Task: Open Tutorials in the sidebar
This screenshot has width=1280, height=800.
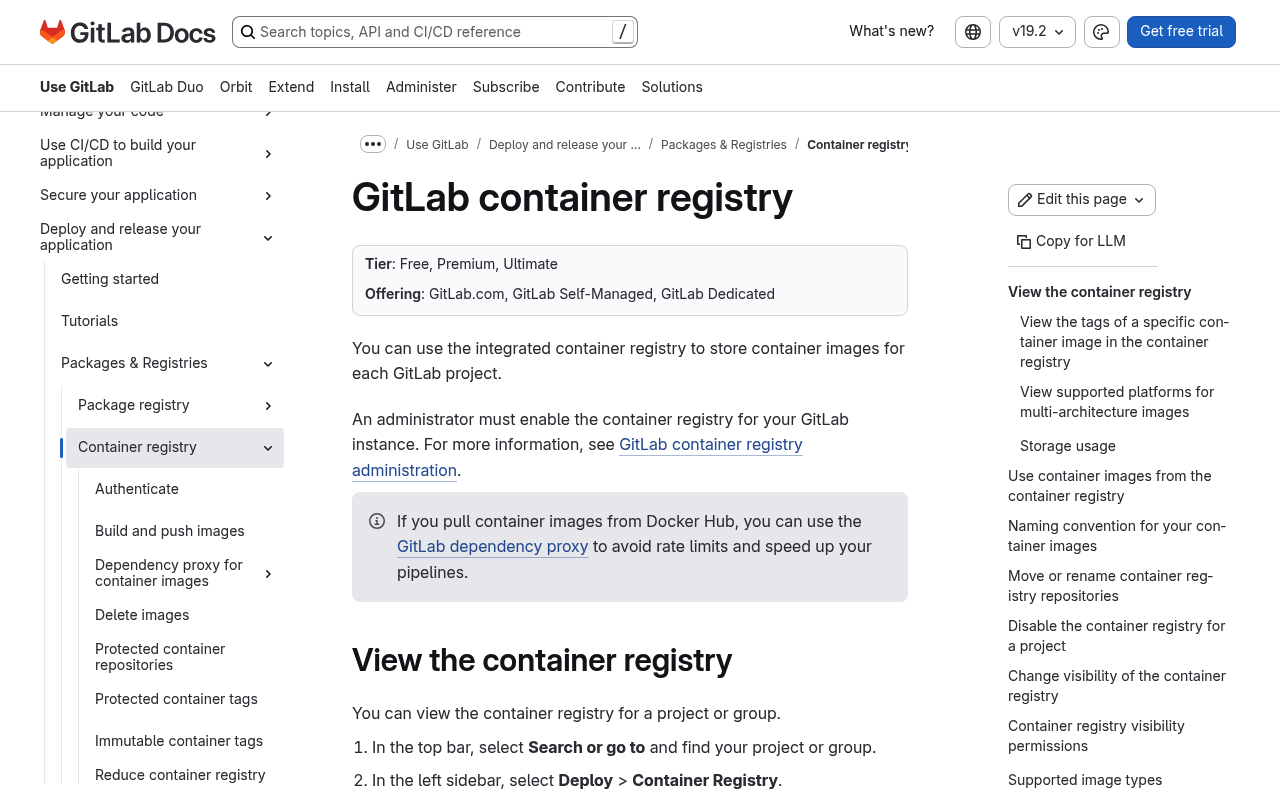Action: click(x=89, y=321)
